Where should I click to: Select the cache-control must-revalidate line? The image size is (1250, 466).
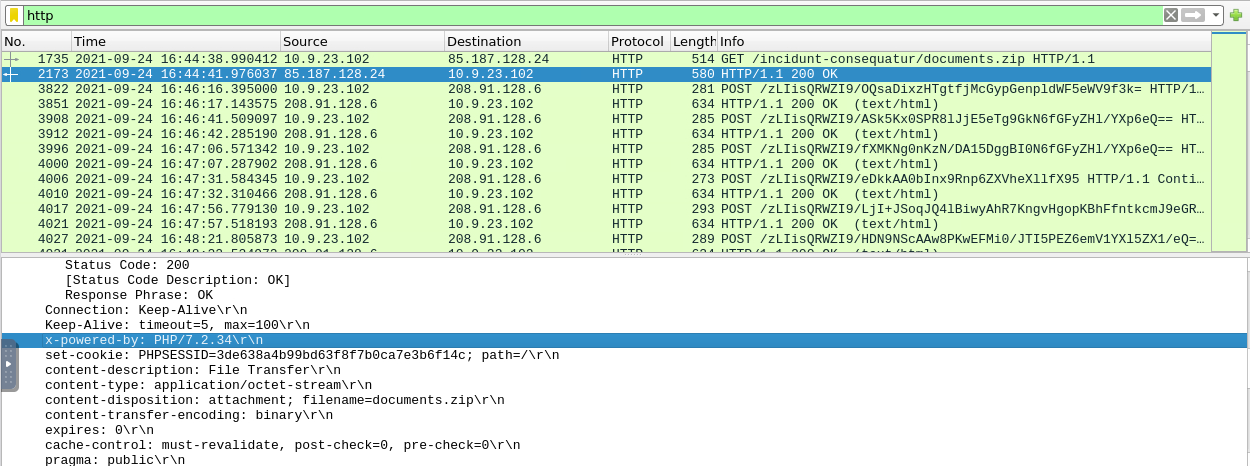625,445
